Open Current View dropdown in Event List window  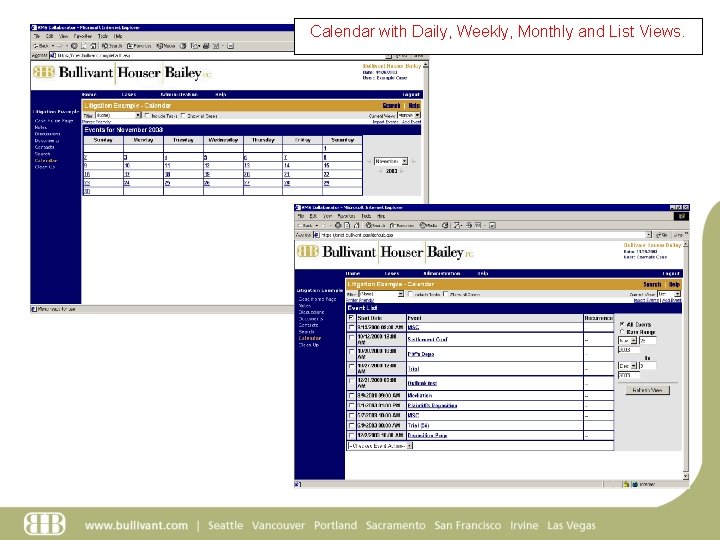tap(669, 294)
